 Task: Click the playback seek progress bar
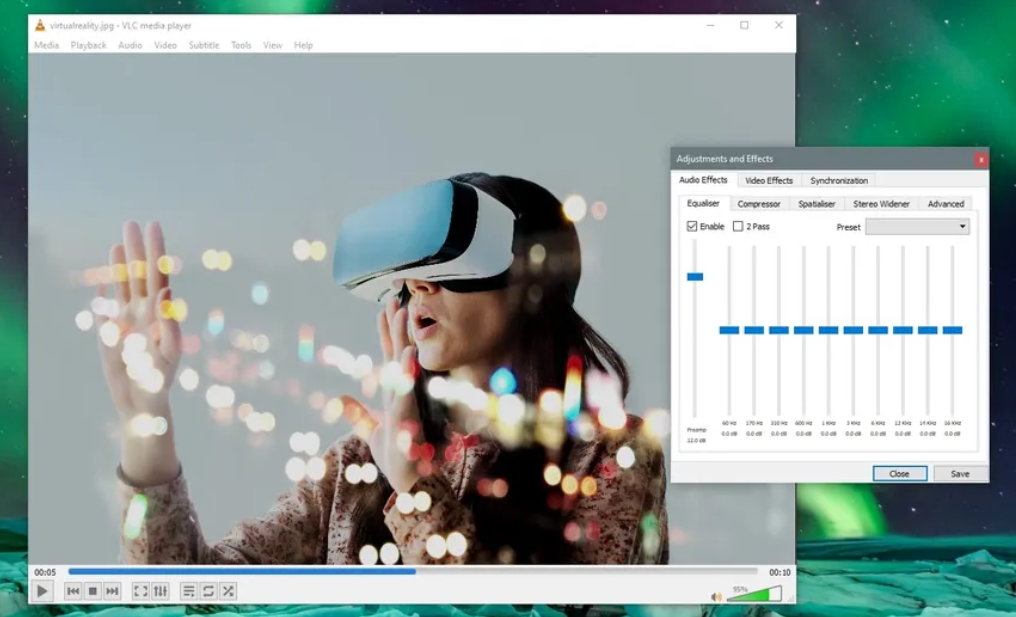pos(413,572)
